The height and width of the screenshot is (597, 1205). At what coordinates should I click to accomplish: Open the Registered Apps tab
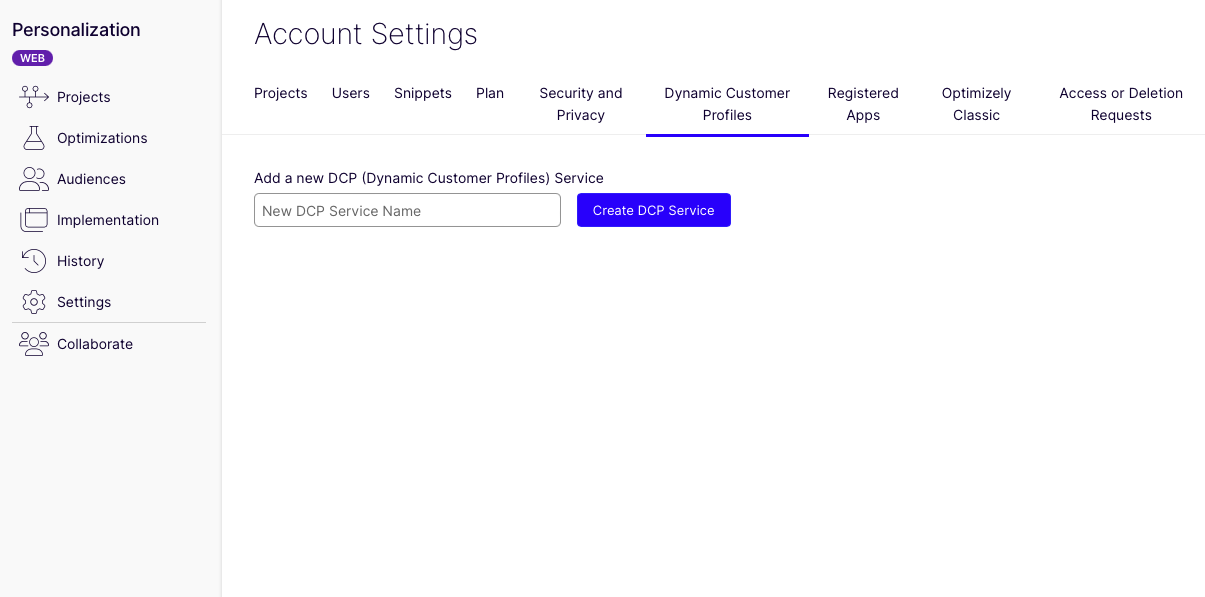863,104
